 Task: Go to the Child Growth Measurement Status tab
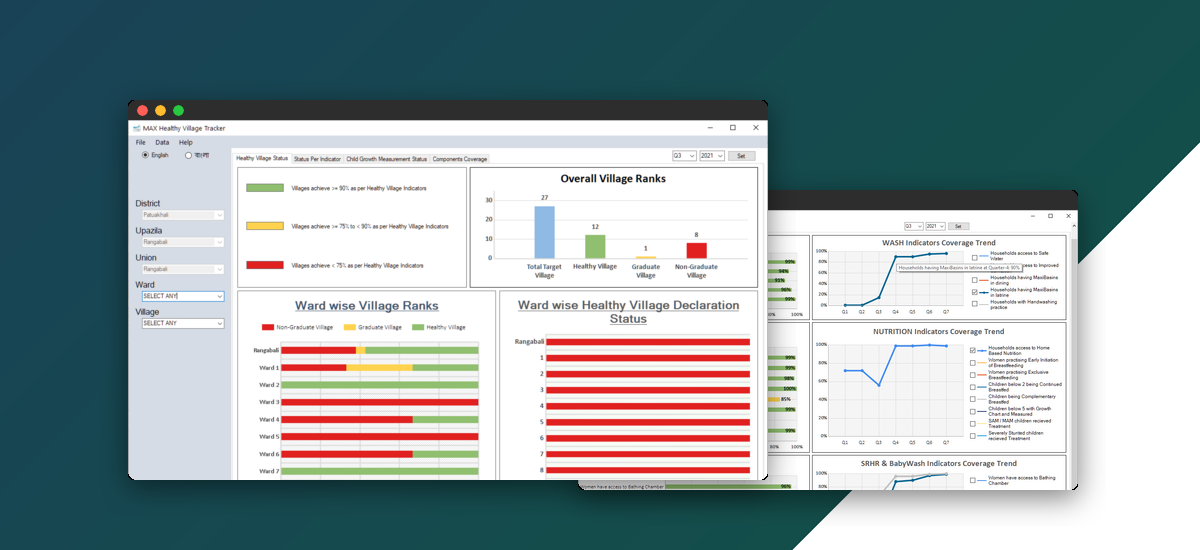tap(386, 159)
